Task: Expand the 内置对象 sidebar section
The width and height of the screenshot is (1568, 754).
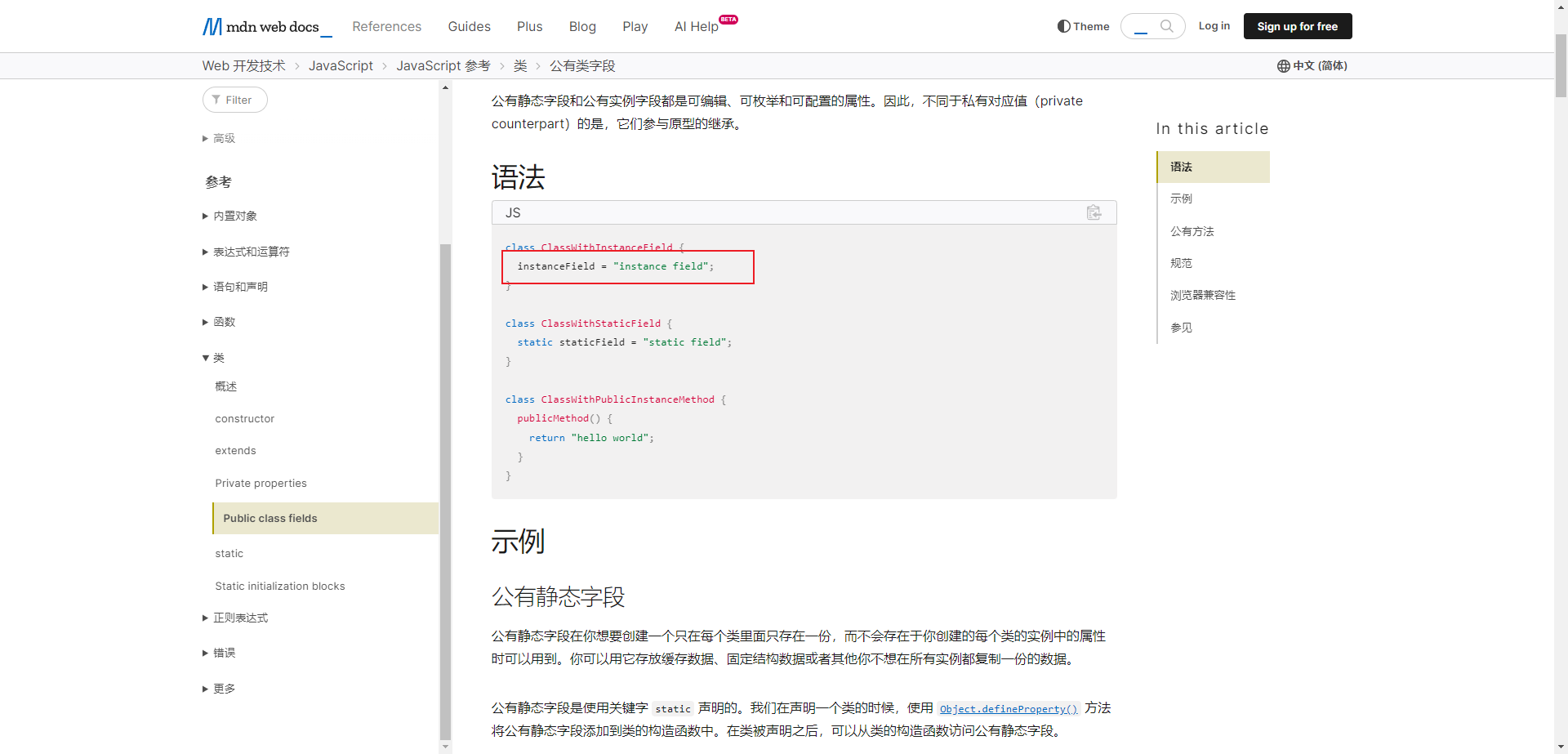Action: pyautogui.click(x=234, y=216)
